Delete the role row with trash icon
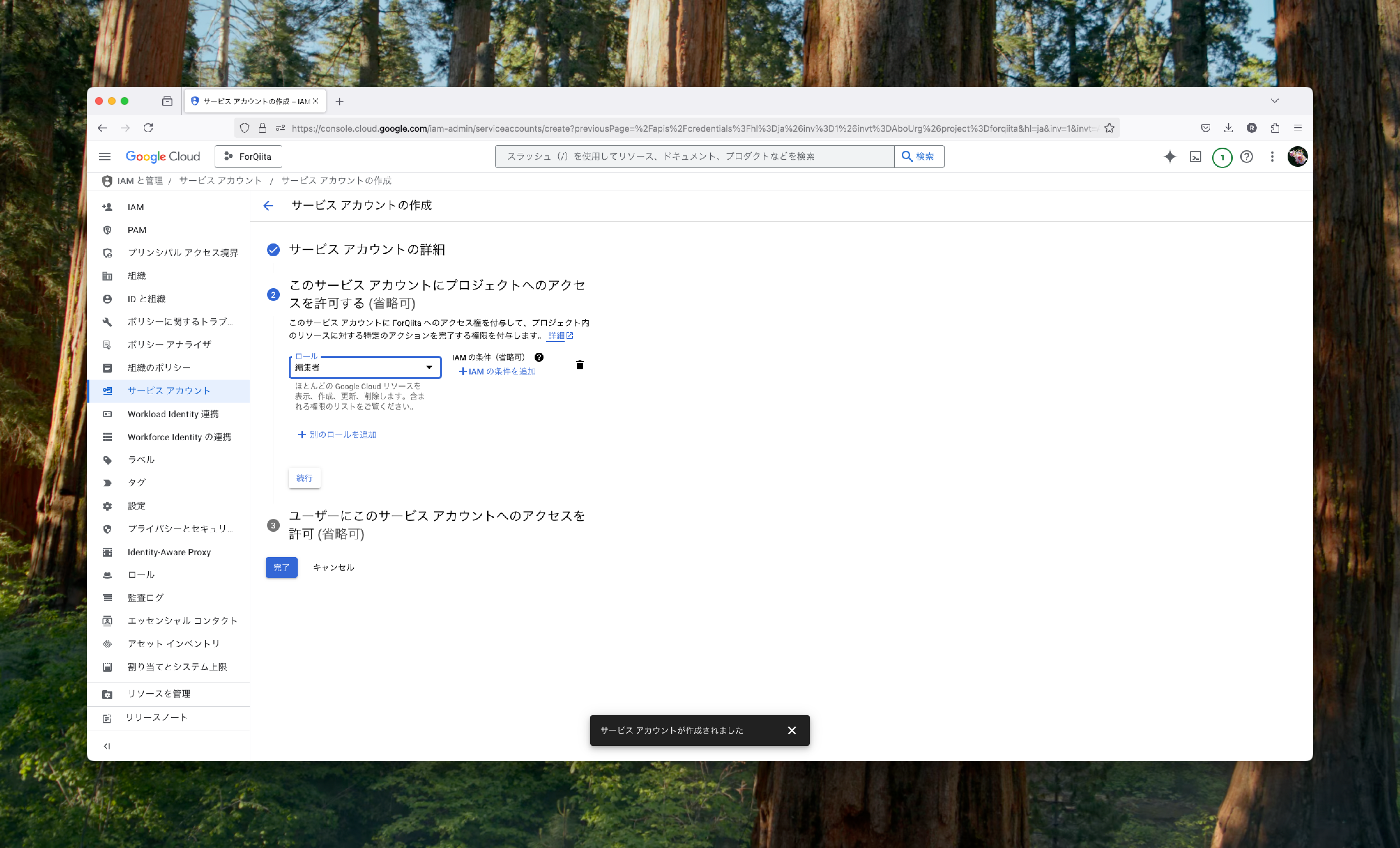 tap(580, 365)
